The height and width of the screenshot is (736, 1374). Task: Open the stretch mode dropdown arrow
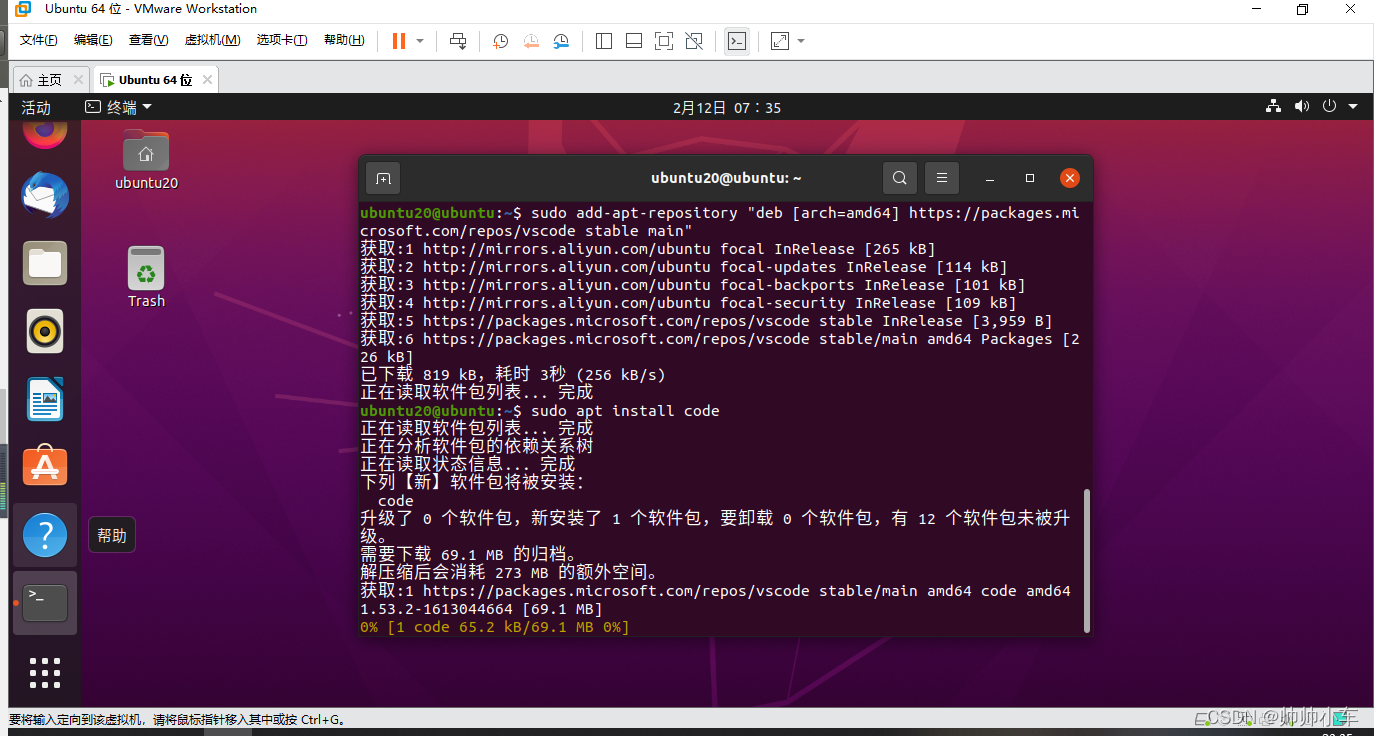click(801, 41)
